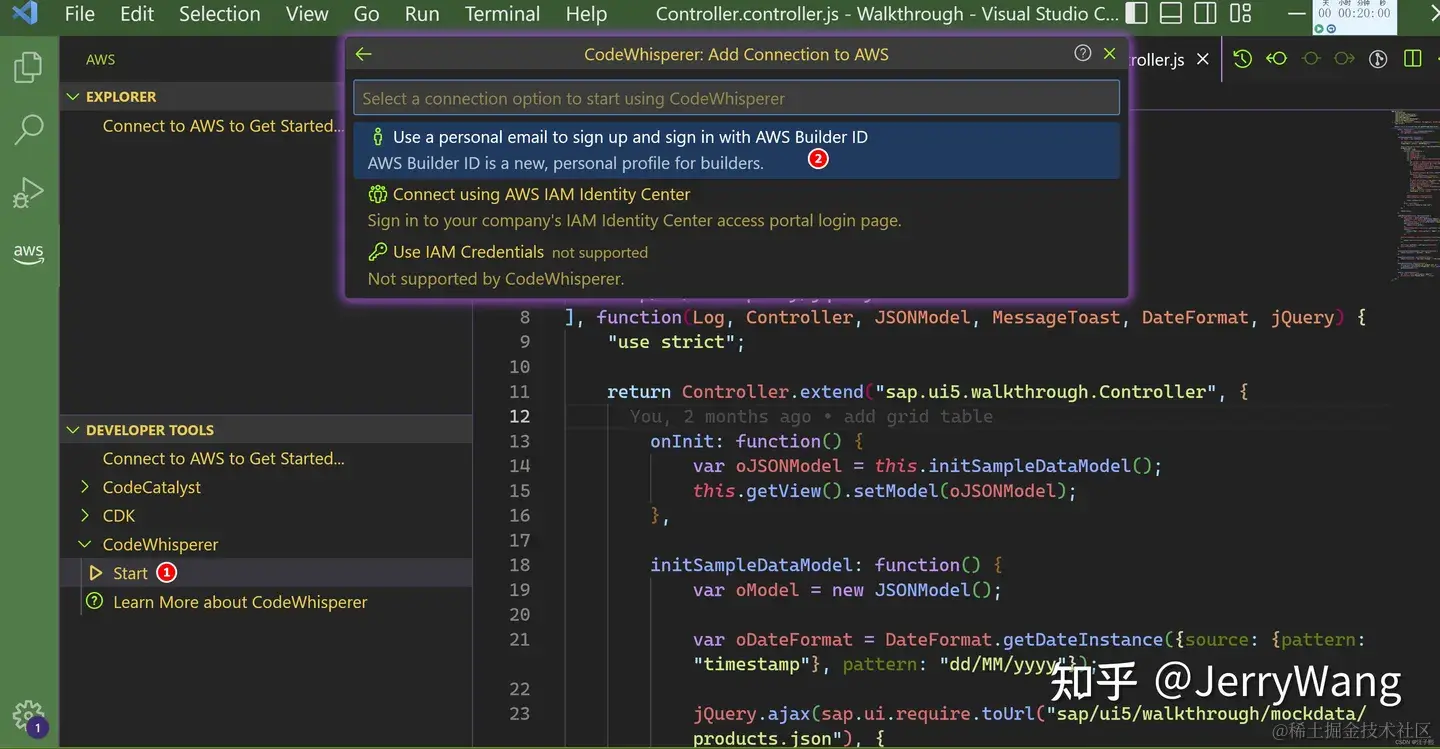Split the editor using the toolbar icon
Viewport: 1440px width, 749px height.
[x=1412, y=59]
